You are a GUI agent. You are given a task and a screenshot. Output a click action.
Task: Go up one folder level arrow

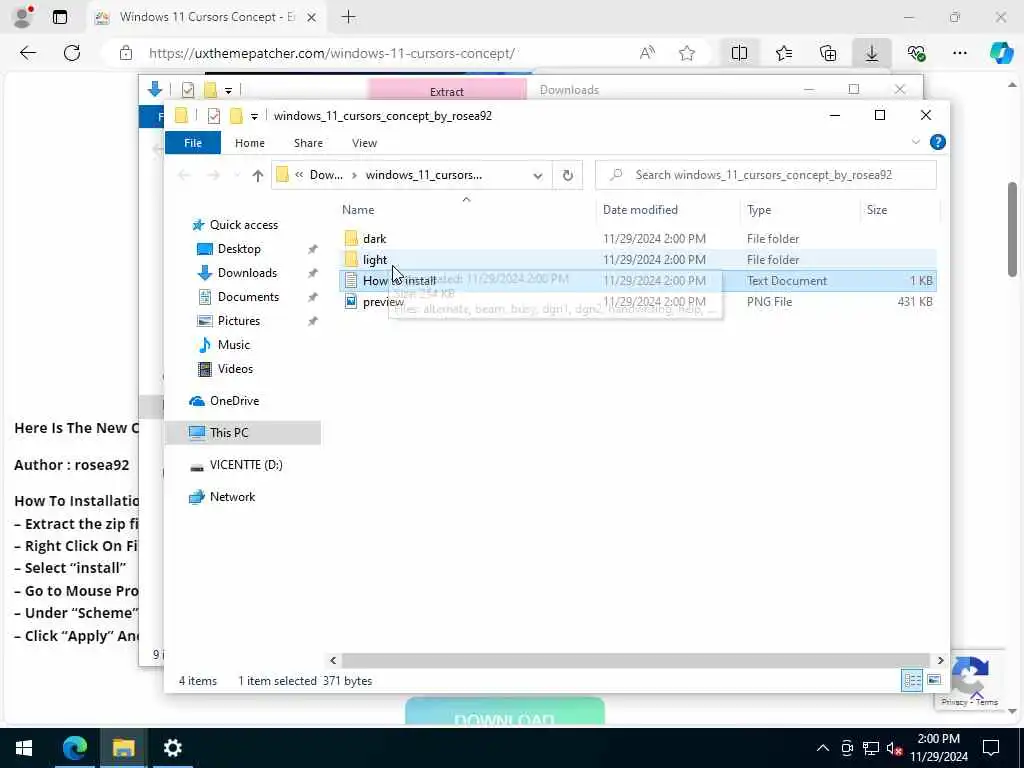257,175
